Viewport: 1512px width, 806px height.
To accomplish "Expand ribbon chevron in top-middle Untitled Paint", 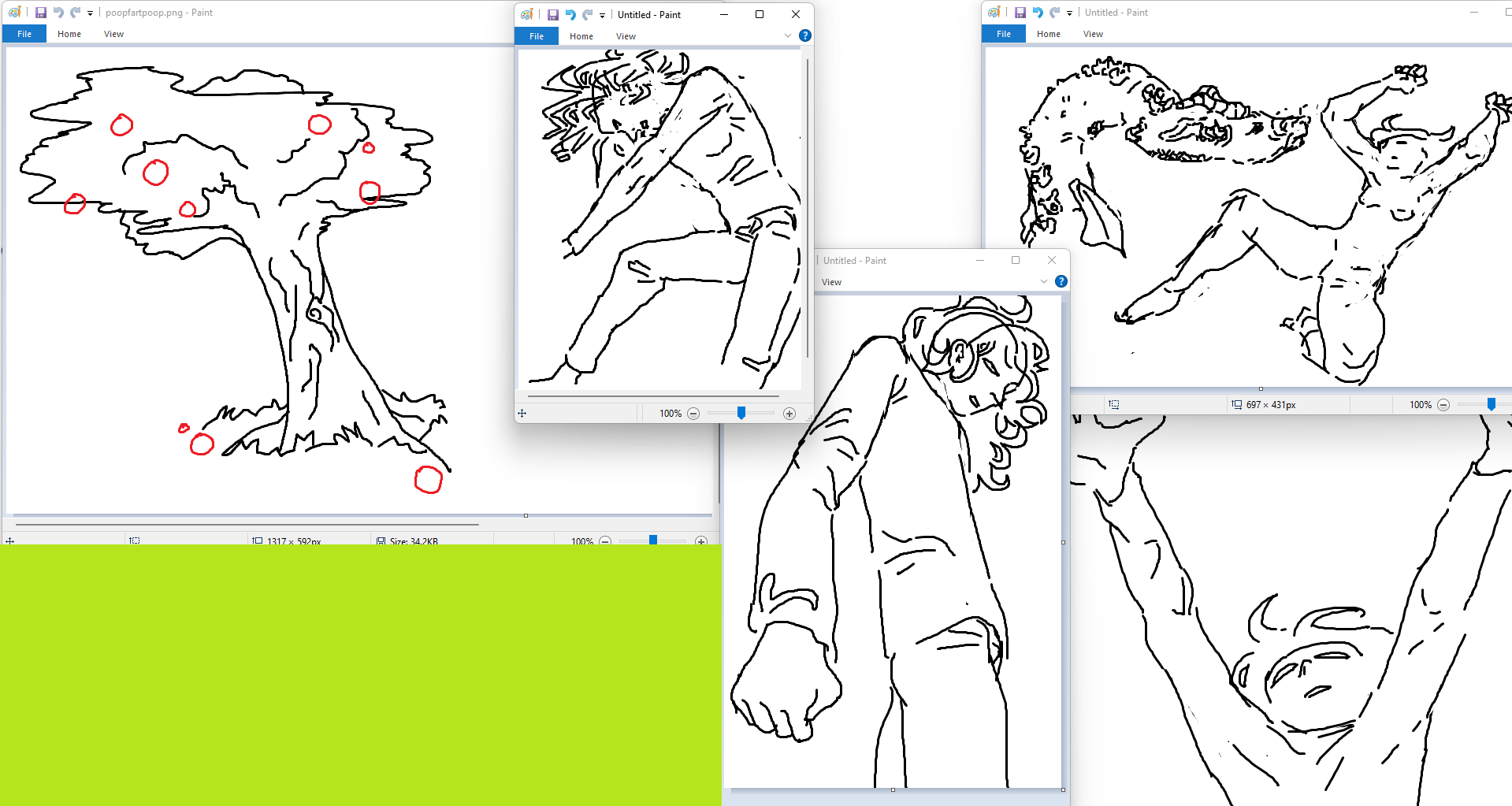I will click(788, 35).
